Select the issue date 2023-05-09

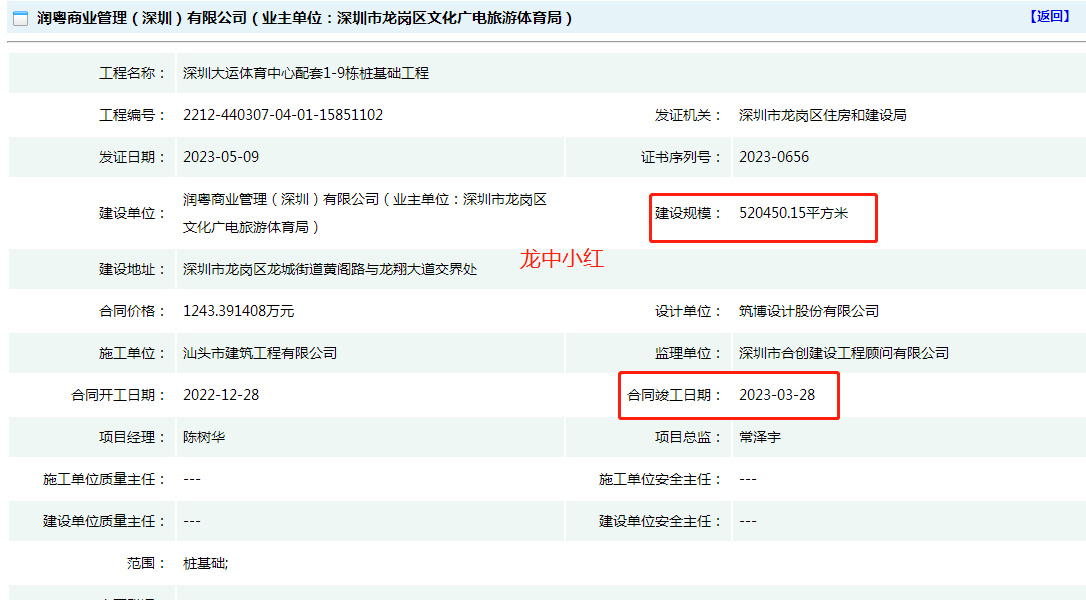tap(221, 157)
